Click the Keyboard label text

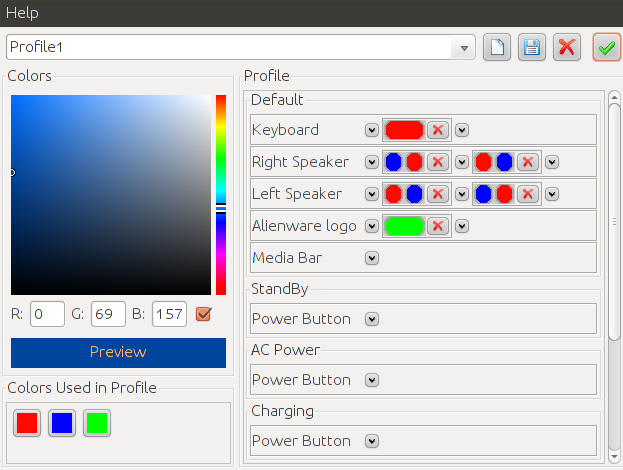point(285,130)
